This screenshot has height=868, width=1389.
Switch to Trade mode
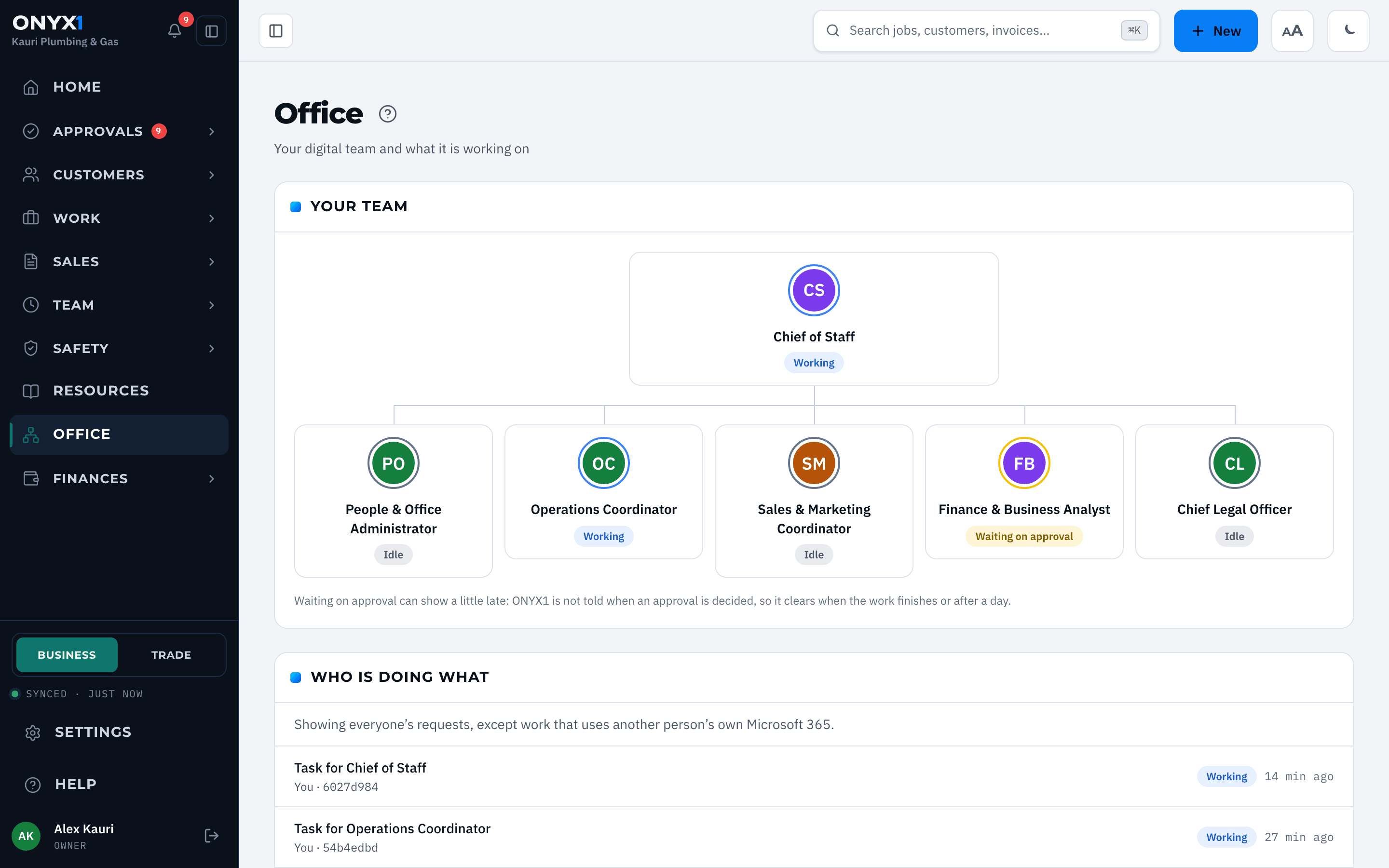click(171, 655)
